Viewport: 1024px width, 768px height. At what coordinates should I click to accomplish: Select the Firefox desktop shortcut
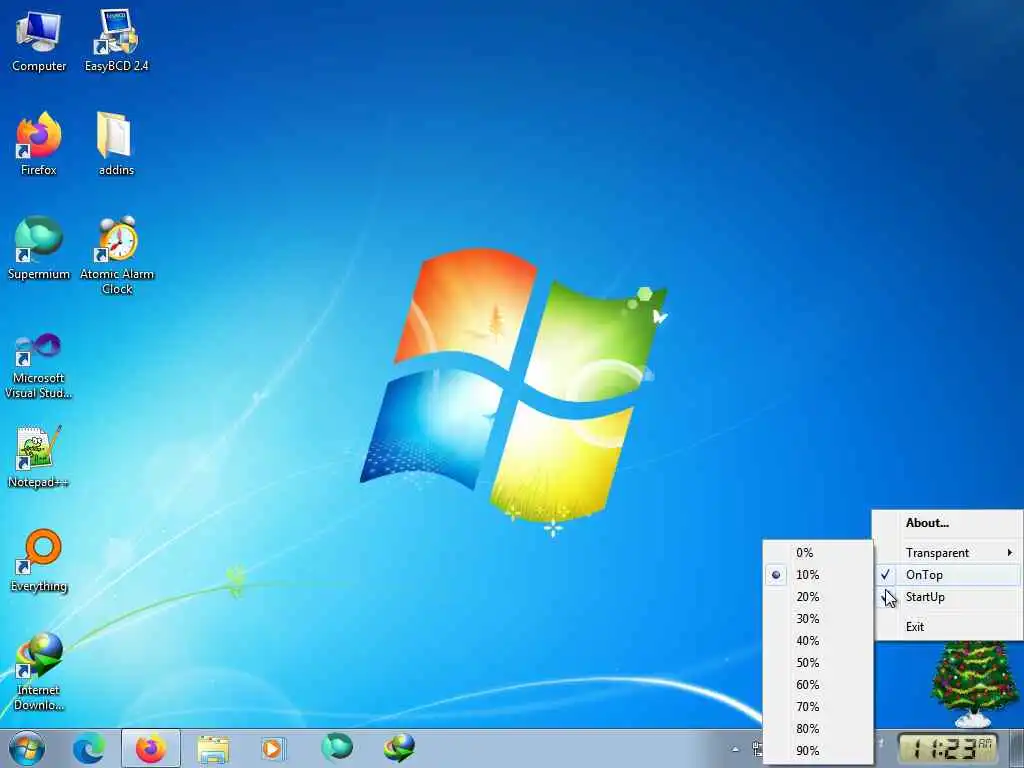[39, 144]
